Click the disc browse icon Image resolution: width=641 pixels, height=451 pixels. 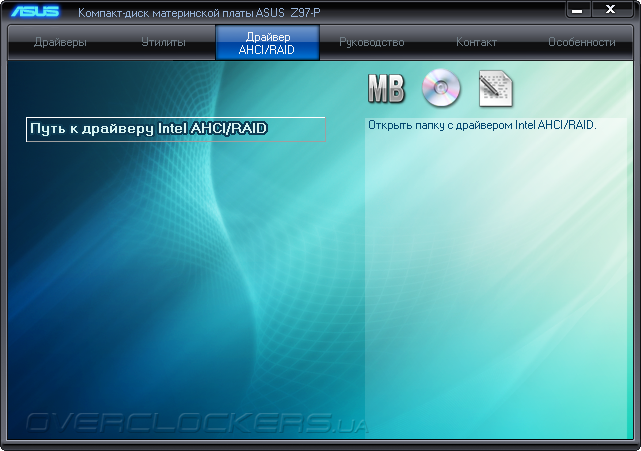(x=441, y=88)
